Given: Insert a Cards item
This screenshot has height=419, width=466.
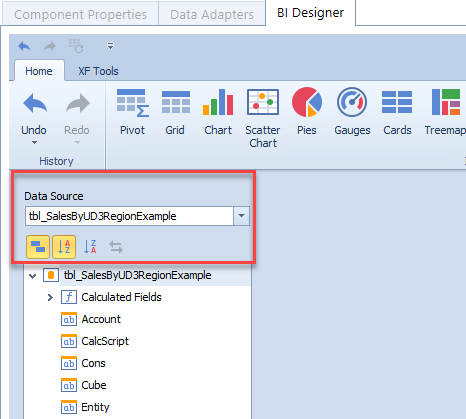Looking at the screenshot, I should click(397, 112).
